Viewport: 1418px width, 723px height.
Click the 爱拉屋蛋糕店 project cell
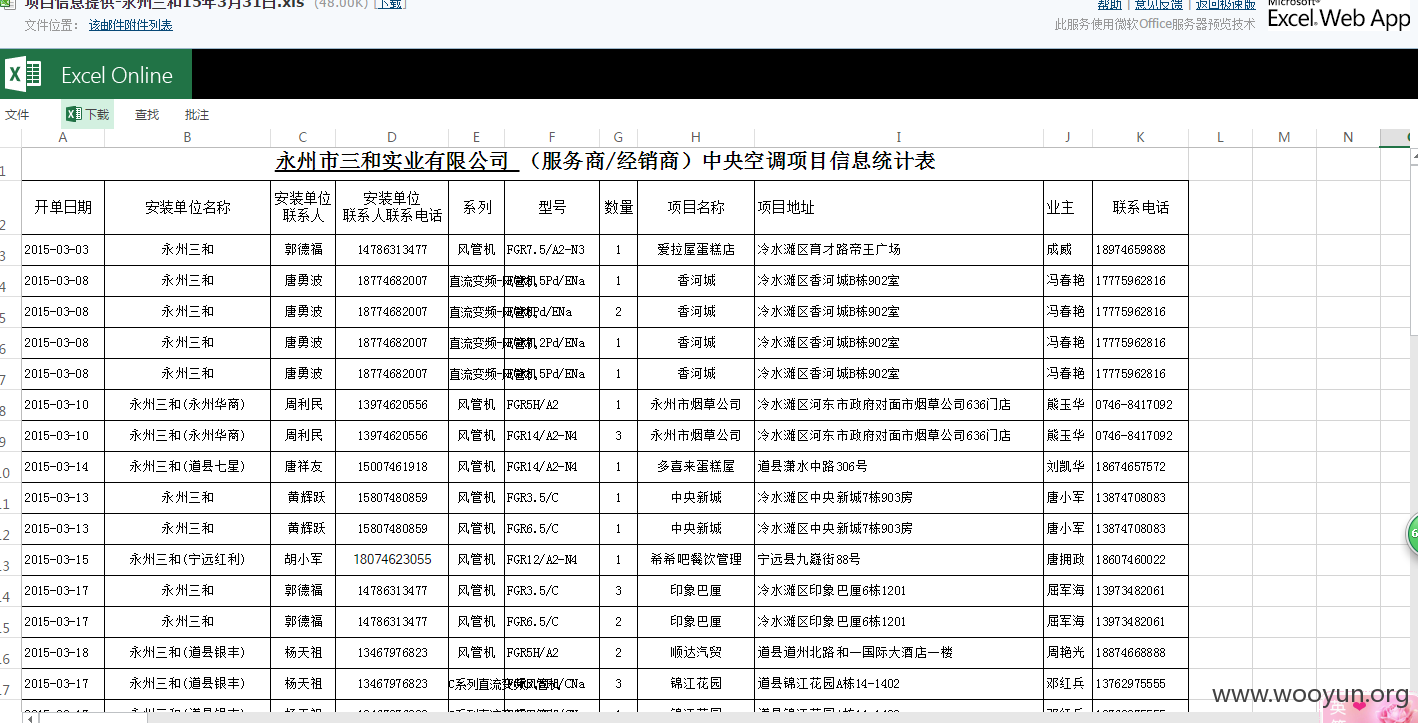(696, 250)
